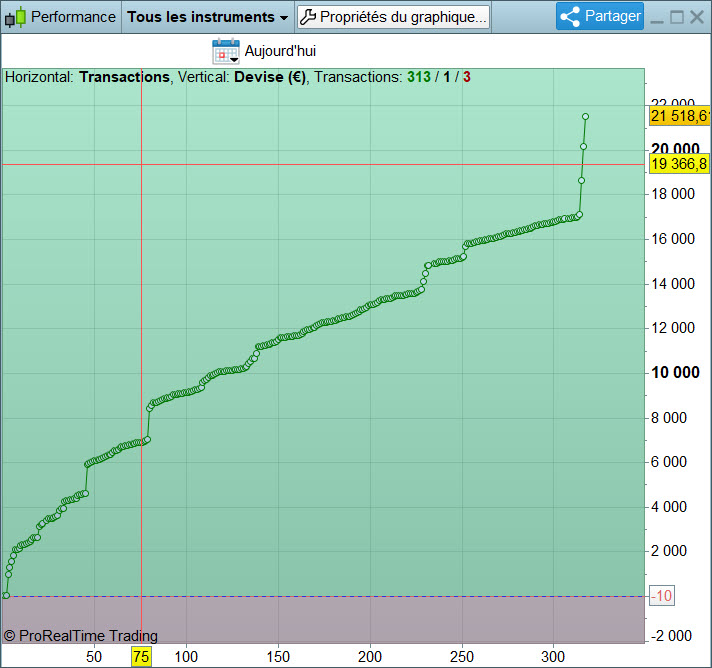Viewport: 712px width, 668px height.
Task: Click the first data point at zero
Action: point(6,595)
